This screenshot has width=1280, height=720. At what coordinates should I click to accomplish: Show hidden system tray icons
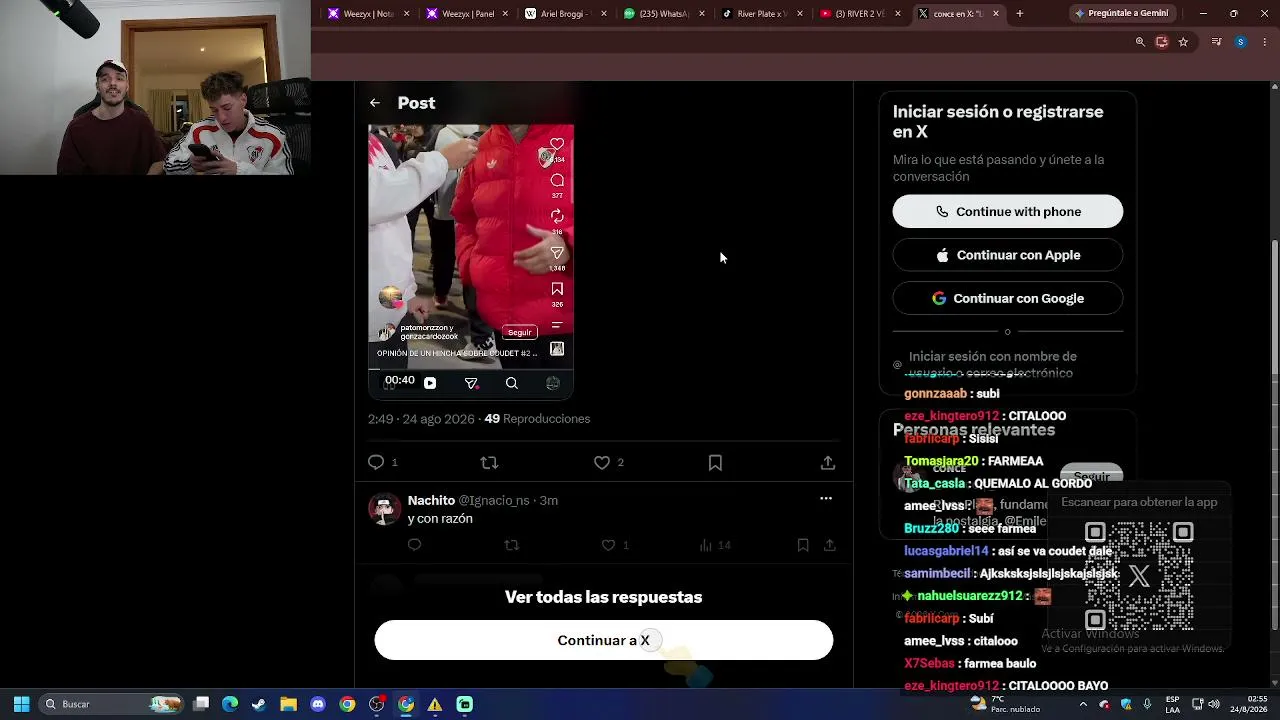coord(1083,704)
